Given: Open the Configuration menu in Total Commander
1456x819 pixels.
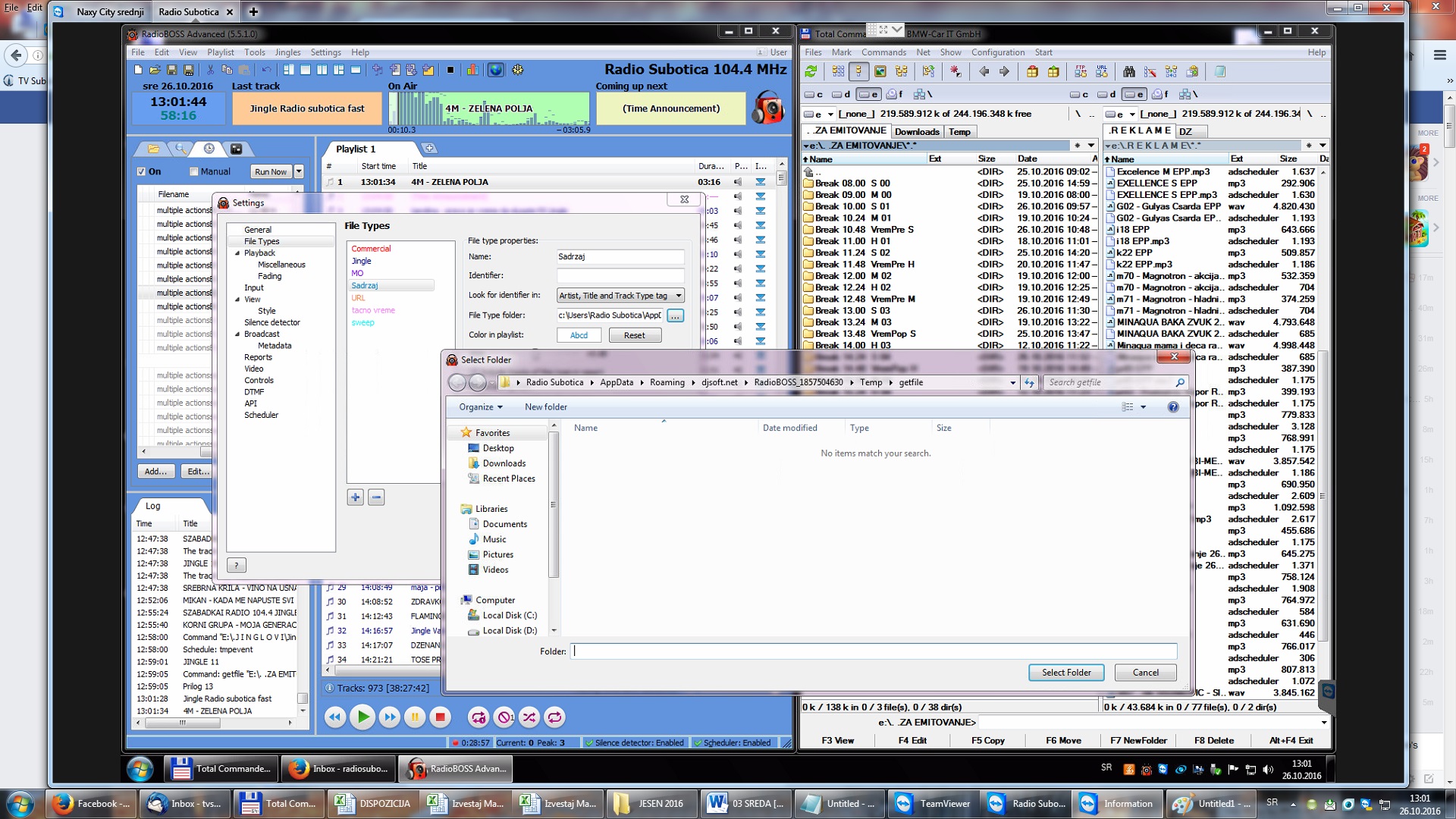Looking at the screenshot, I should click(x=998, y=52).
